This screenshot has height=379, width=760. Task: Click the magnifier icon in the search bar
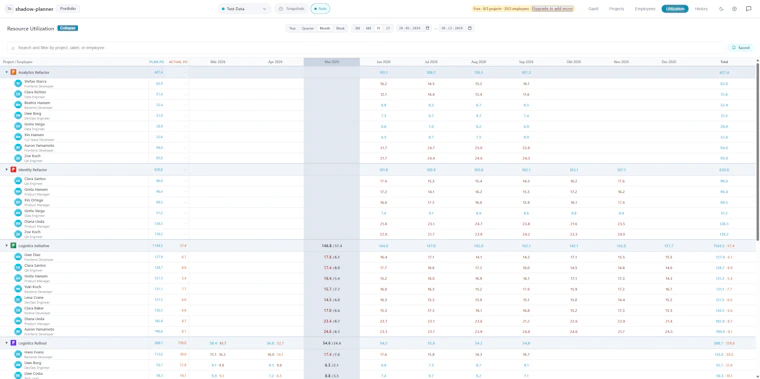[13, 48]
